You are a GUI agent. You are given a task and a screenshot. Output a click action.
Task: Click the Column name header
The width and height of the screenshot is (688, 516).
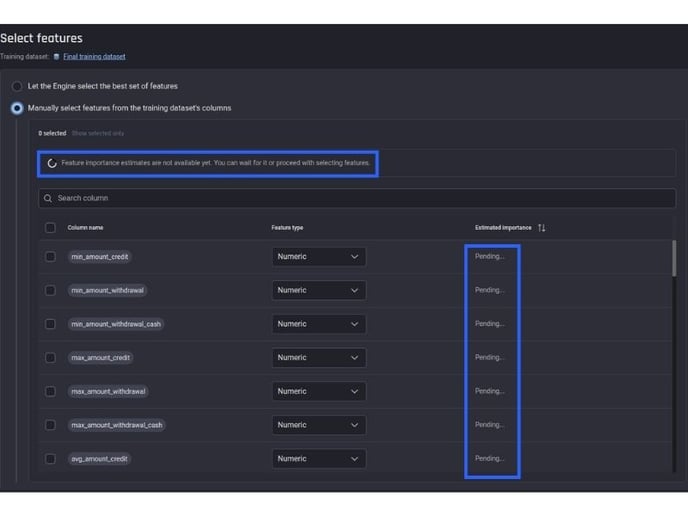(86, 228)
